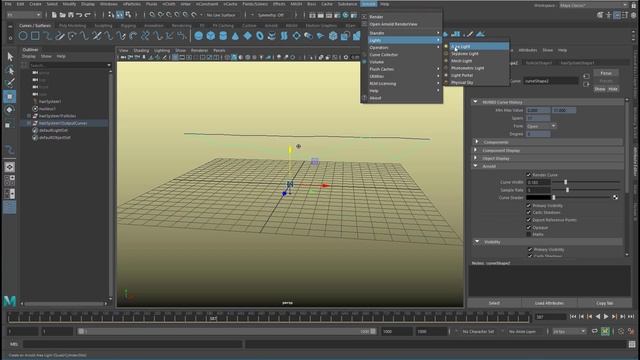Jump to end of playback range
This screenshot has width=640, height=360.
click(x=631, y=316)
